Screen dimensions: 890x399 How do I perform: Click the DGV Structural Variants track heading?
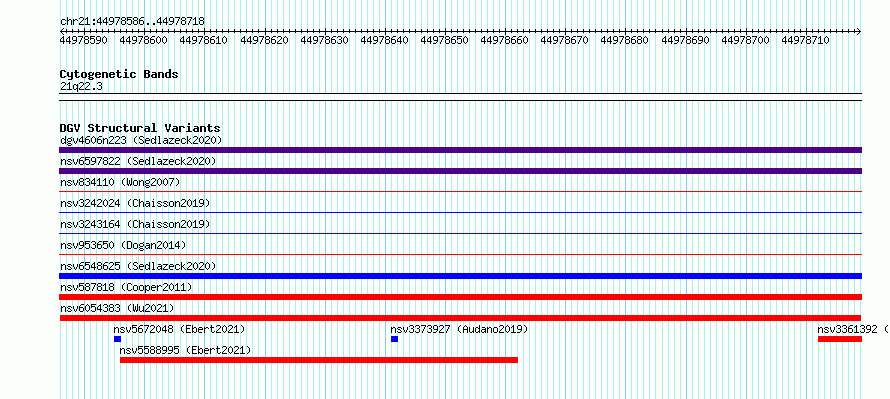[x=140, y=128]
